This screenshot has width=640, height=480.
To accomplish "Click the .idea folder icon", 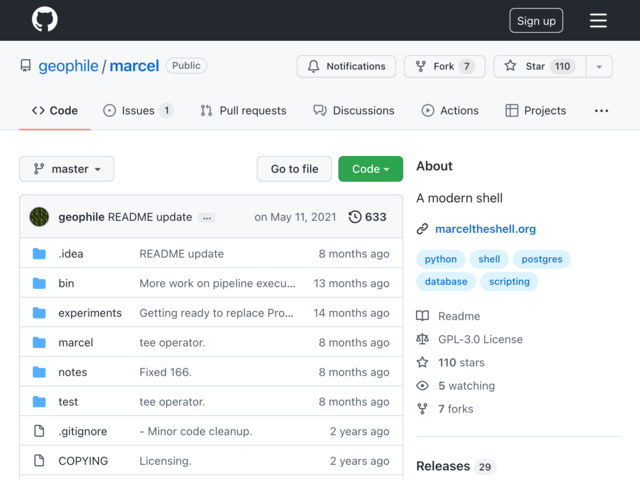I will click(39, 253).
